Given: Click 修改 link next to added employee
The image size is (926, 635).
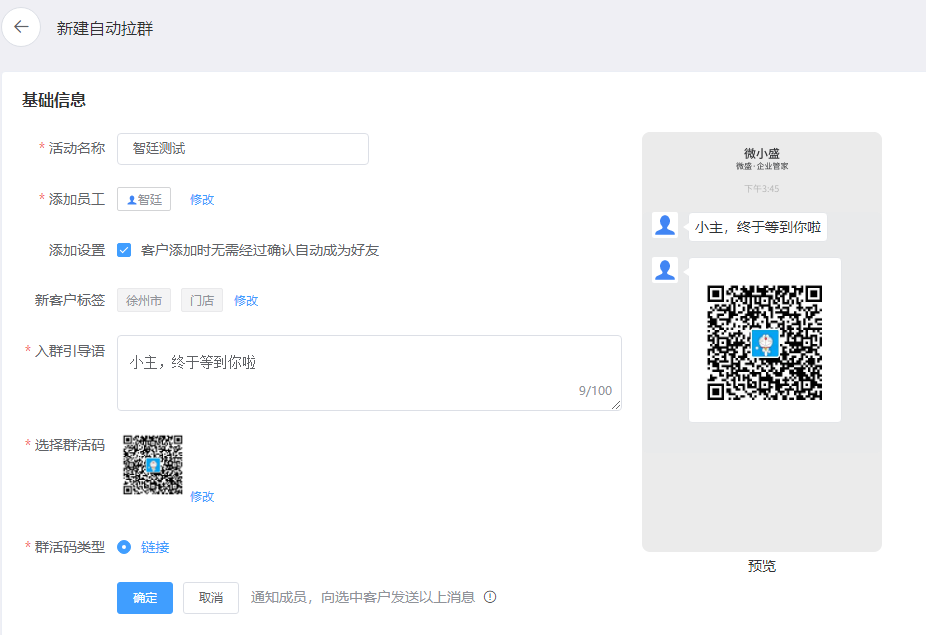Looking at the screenshot, I should click(202, 200).
